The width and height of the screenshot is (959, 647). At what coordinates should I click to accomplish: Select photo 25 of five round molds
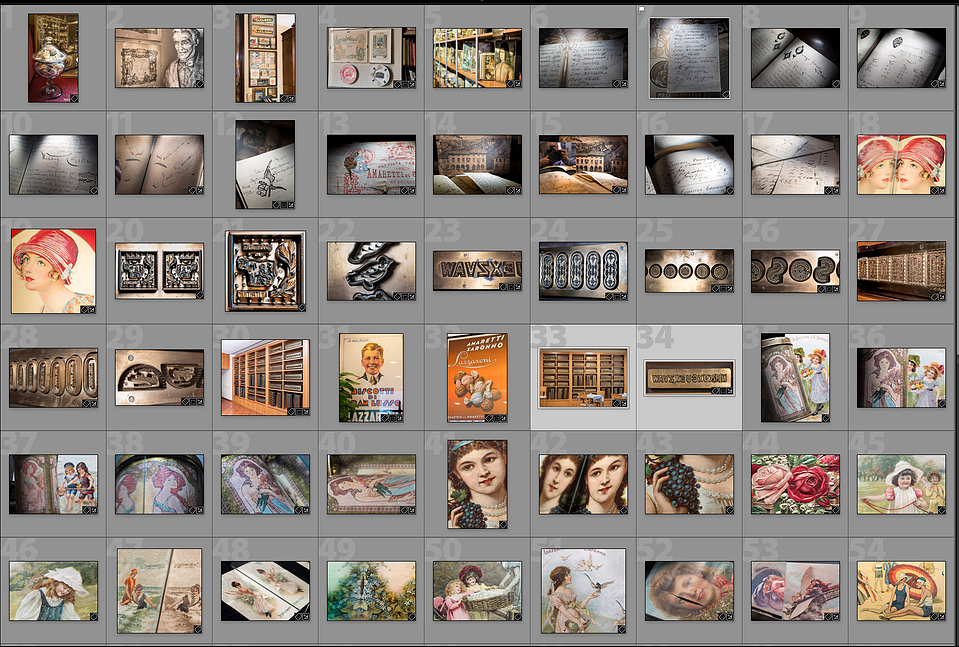coord(689,270)
